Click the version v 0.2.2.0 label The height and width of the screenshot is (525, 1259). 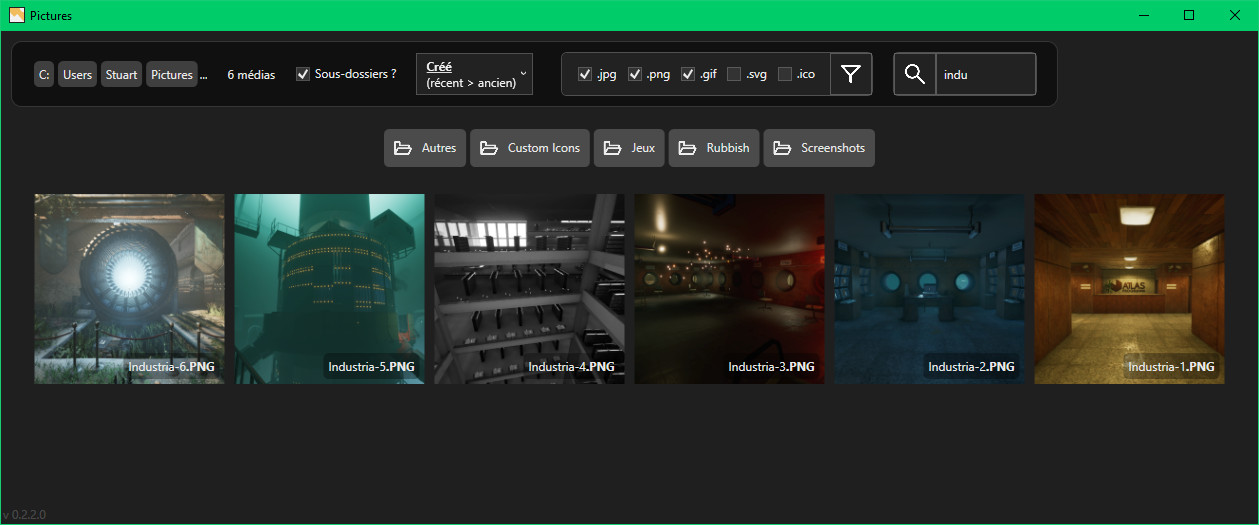tap(24, 515)
